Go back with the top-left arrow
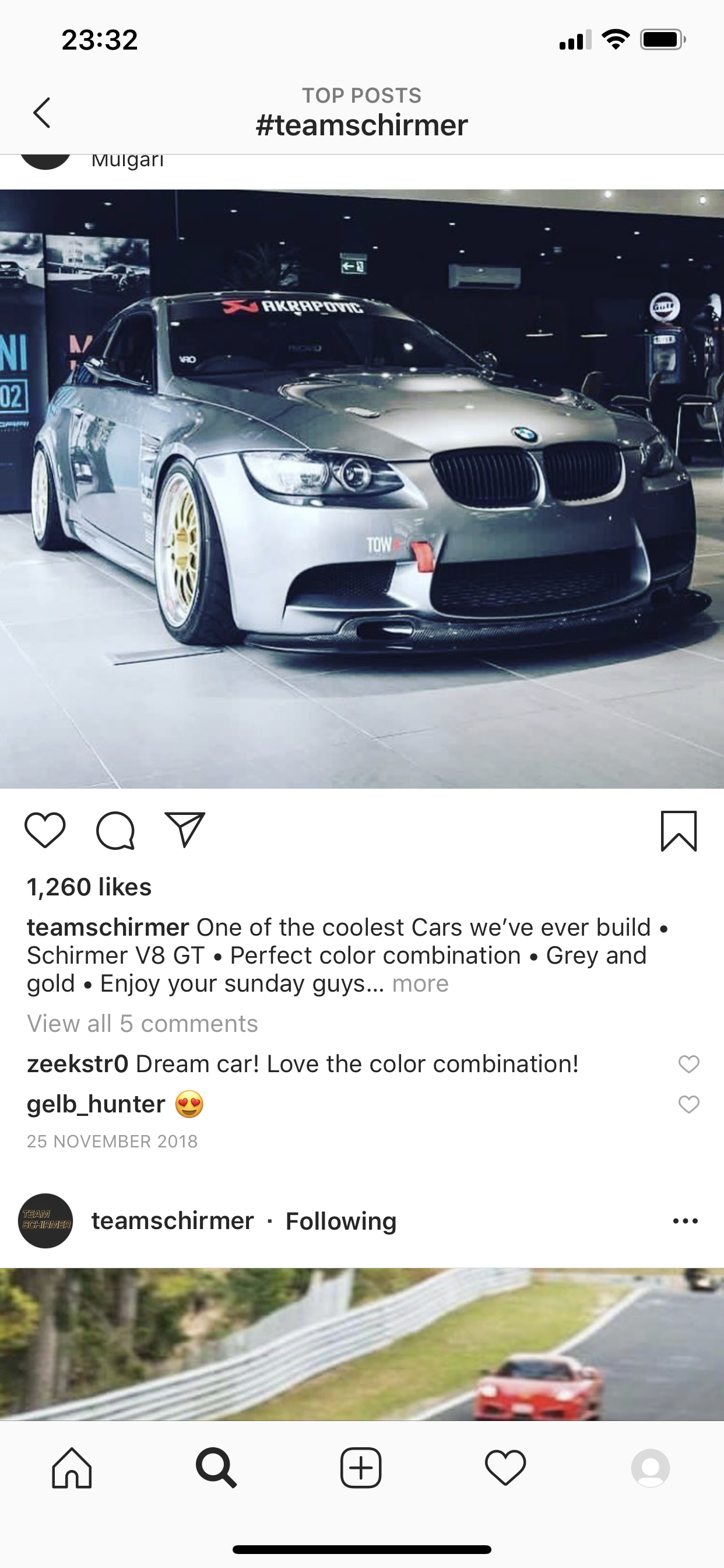The width and height of the screenshot is (724, 1568). pos(41,113)
